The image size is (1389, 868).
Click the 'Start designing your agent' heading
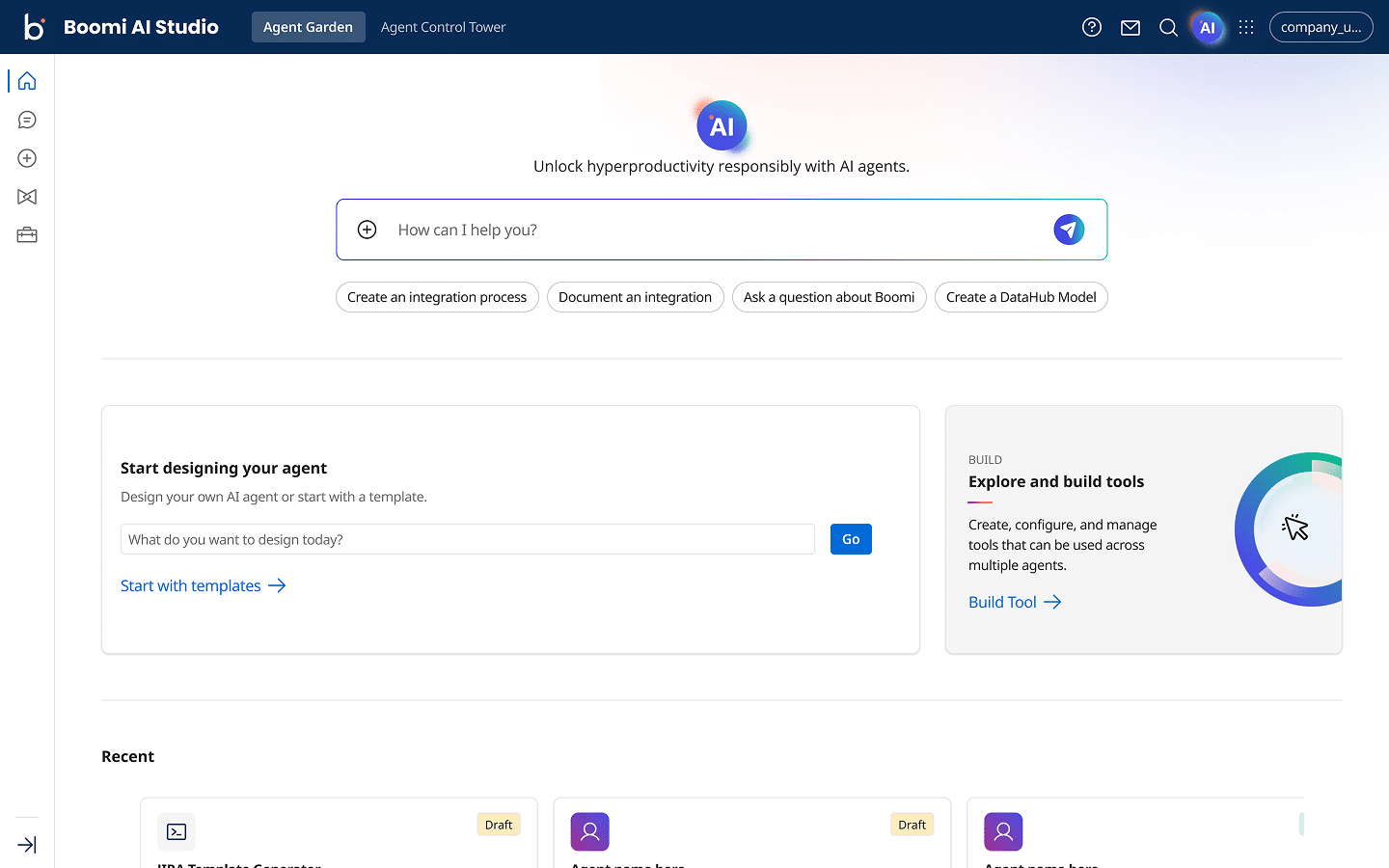tap(224, 468)
